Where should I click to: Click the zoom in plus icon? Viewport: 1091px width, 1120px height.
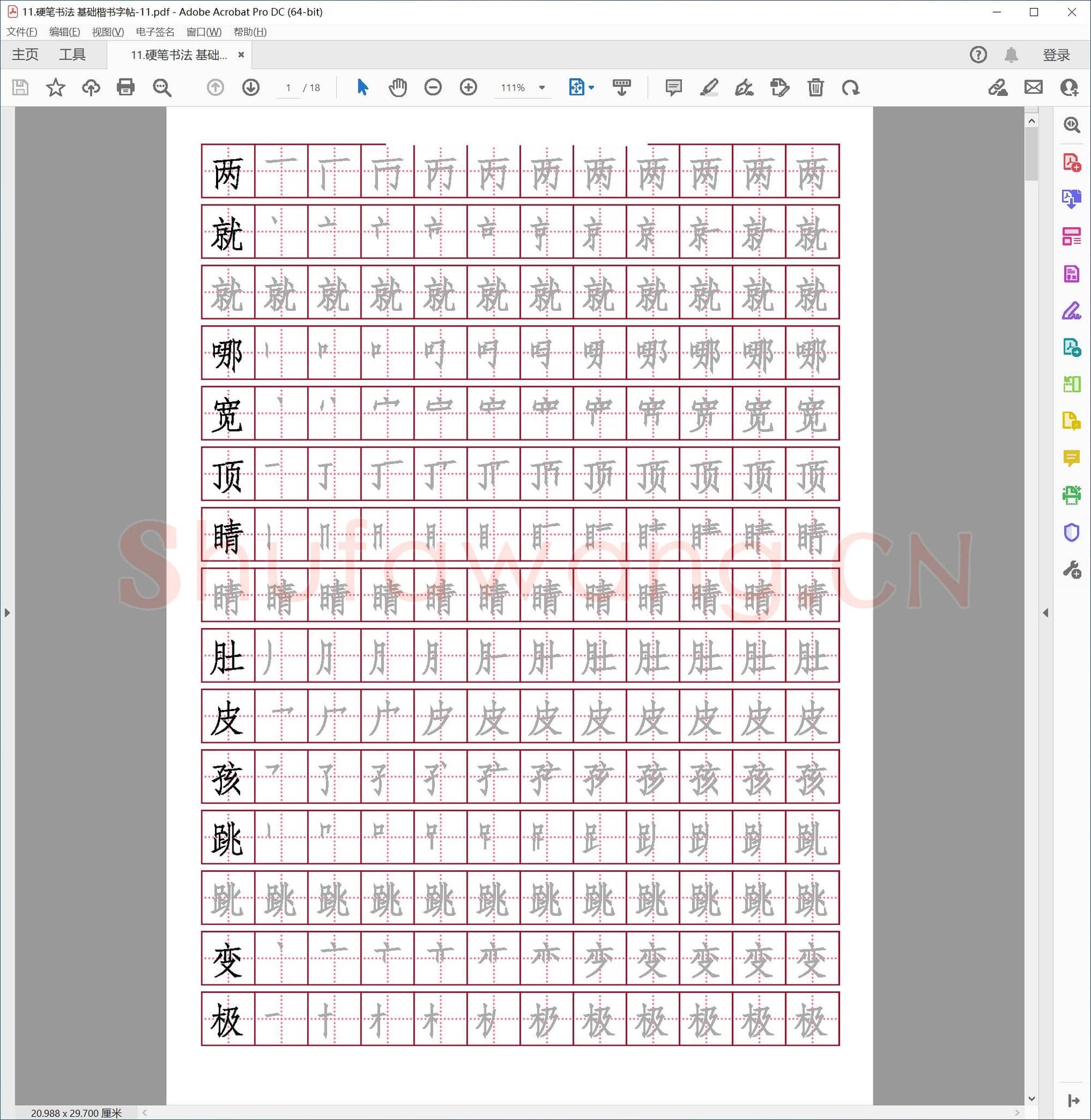pyautogui.click(x=468, y=87)
